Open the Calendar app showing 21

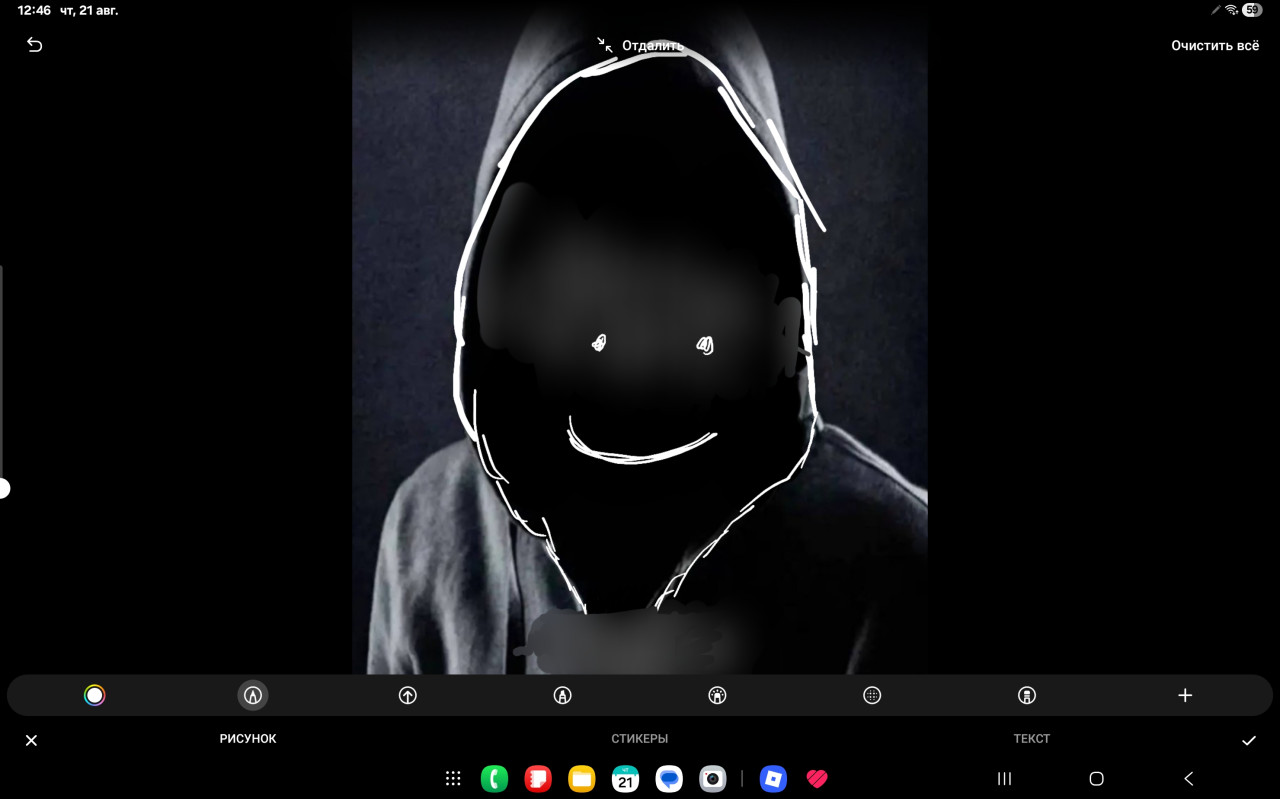[x=625, y=778]
